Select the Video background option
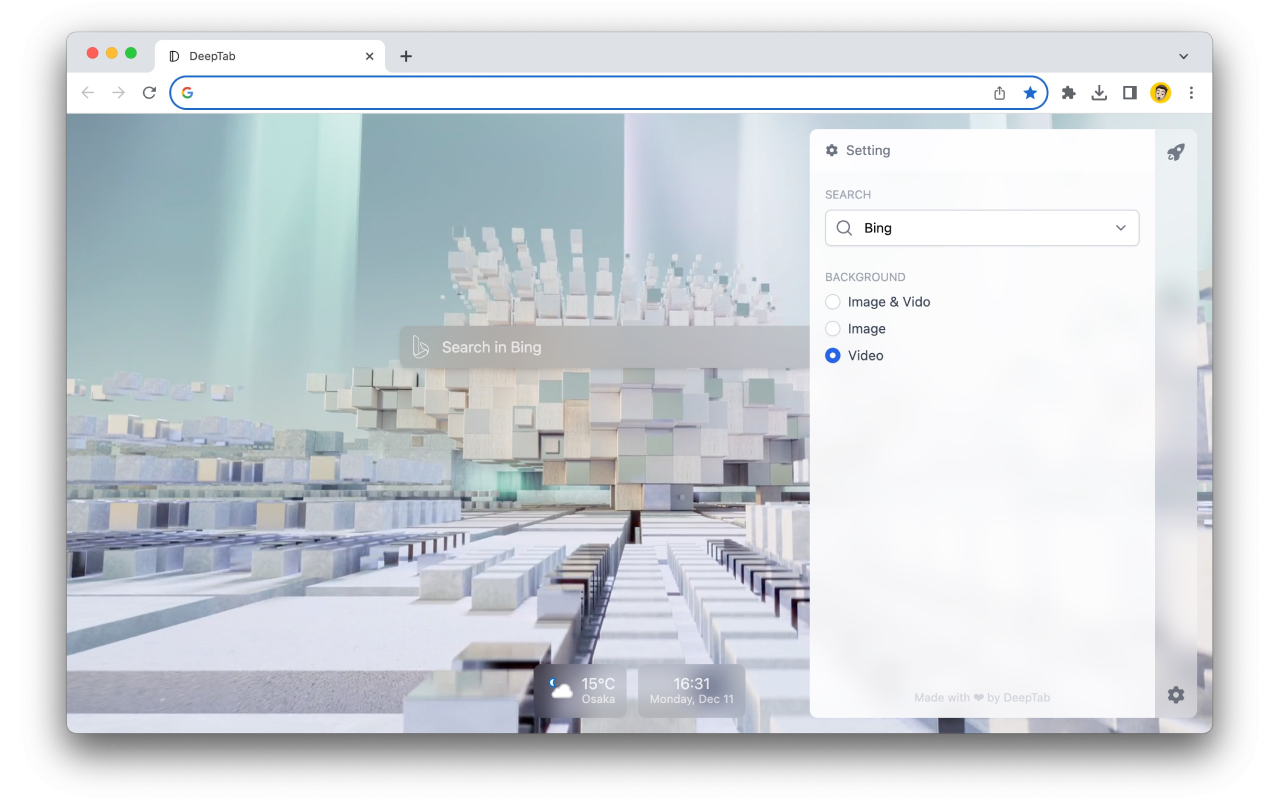 [833, 355]
